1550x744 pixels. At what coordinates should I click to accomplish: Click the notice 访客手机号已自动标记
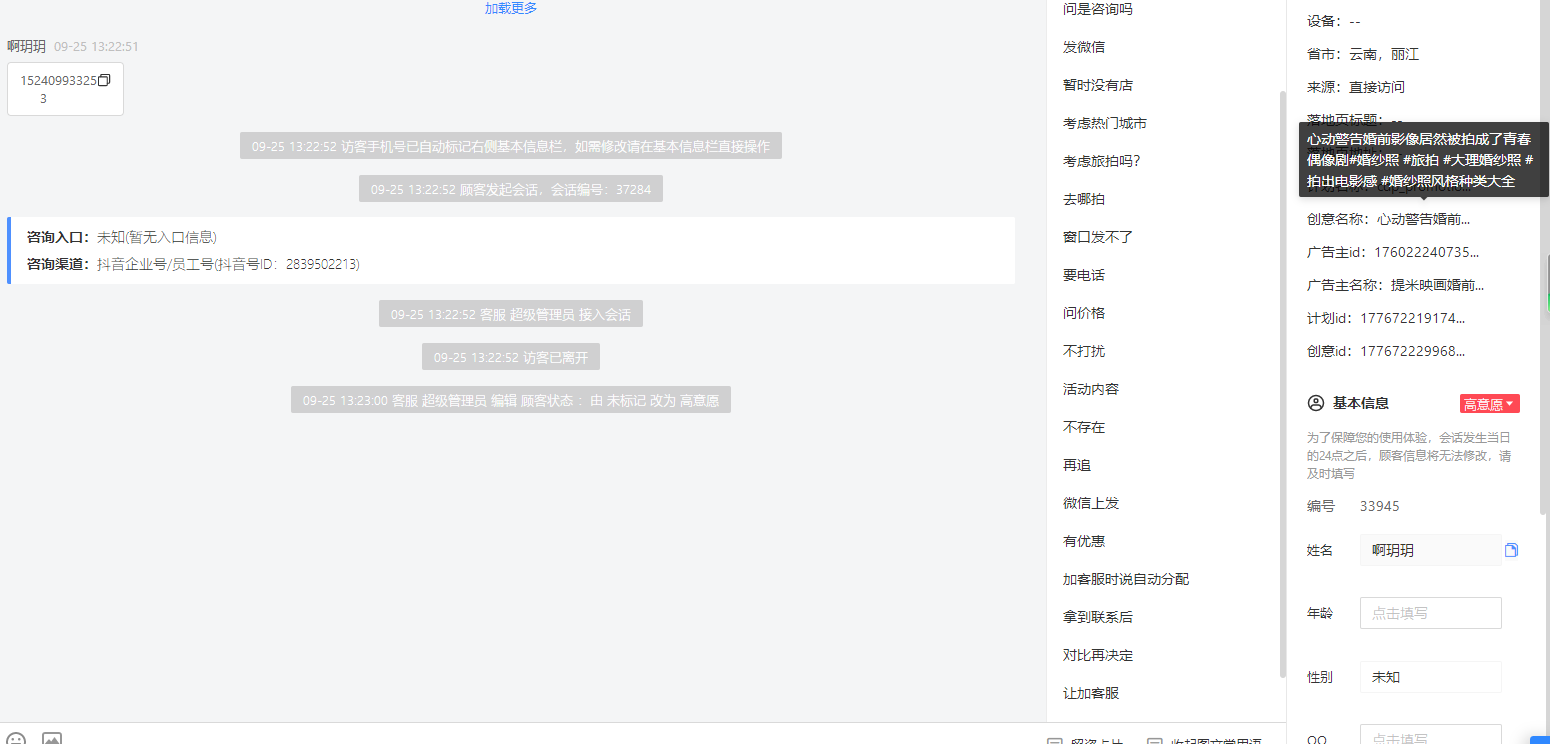(511, 146)
